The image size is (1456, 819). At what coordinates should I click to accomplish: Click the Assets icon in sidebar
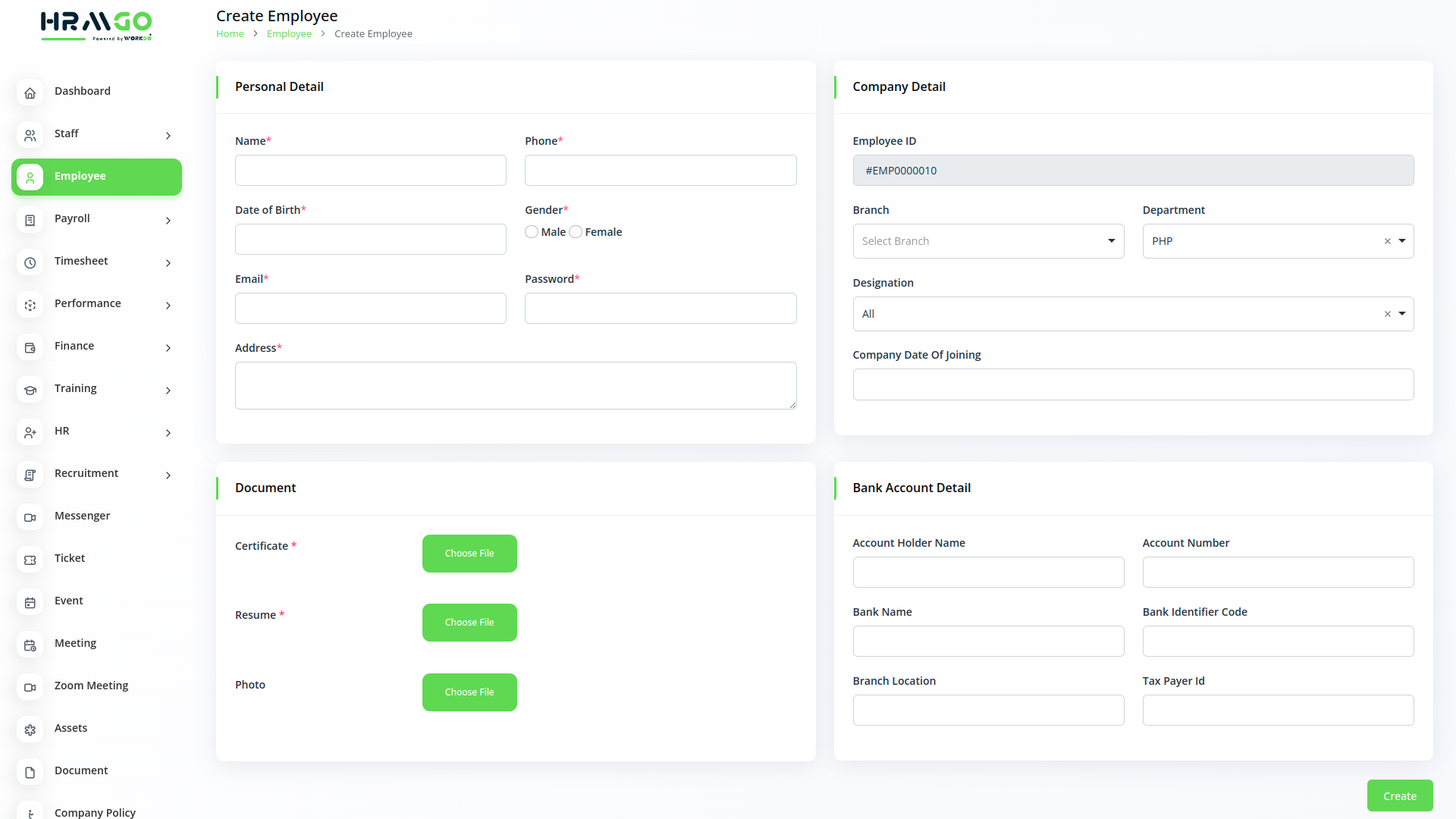[x=30, y=730]
